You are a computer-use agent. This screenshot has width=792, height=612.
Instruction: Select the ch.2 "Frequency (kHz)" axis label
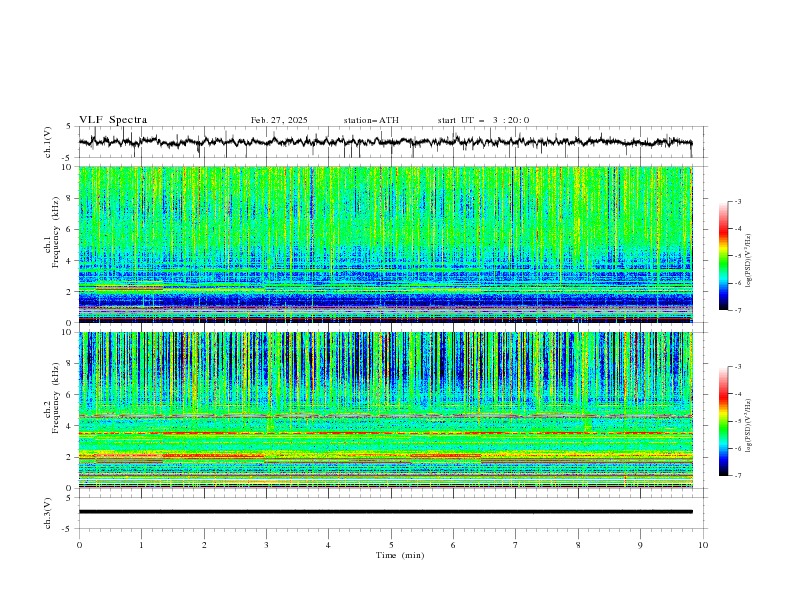(x=56, y=398)
